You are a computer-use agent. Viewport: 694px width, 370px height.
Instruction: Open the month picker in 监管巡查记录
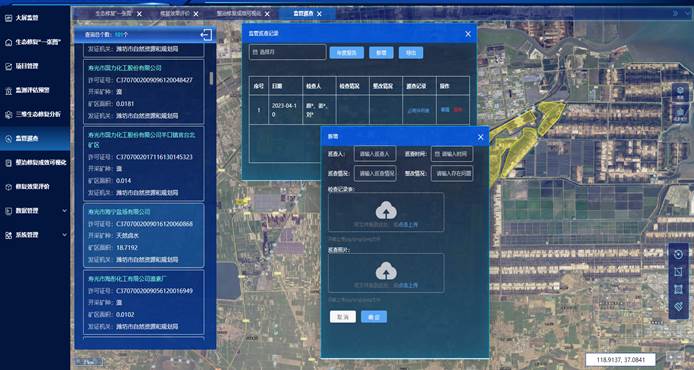pos(288,52)
